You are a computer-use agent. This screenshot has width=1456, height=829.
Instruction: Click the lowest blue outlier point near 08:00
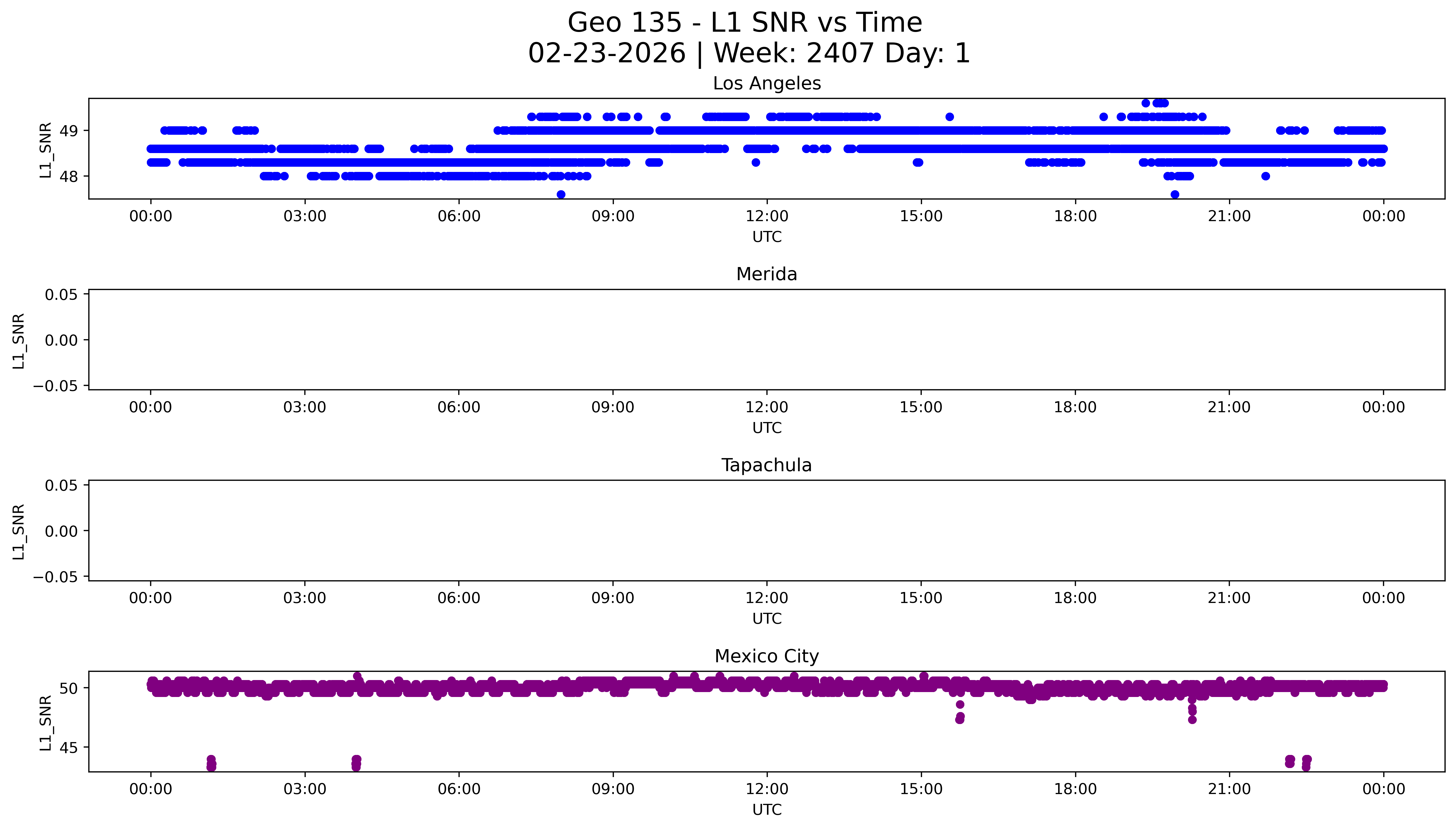point(561,195)
